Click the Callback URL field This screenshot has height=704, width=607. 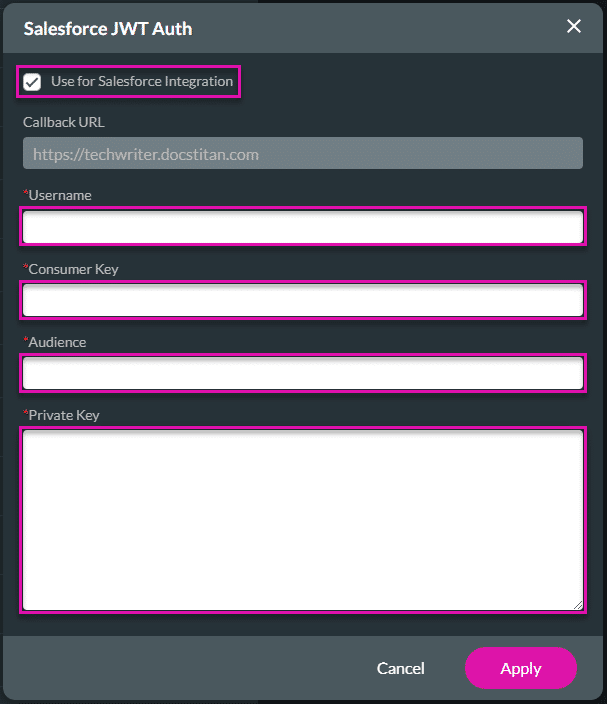[x=303, y=154]
